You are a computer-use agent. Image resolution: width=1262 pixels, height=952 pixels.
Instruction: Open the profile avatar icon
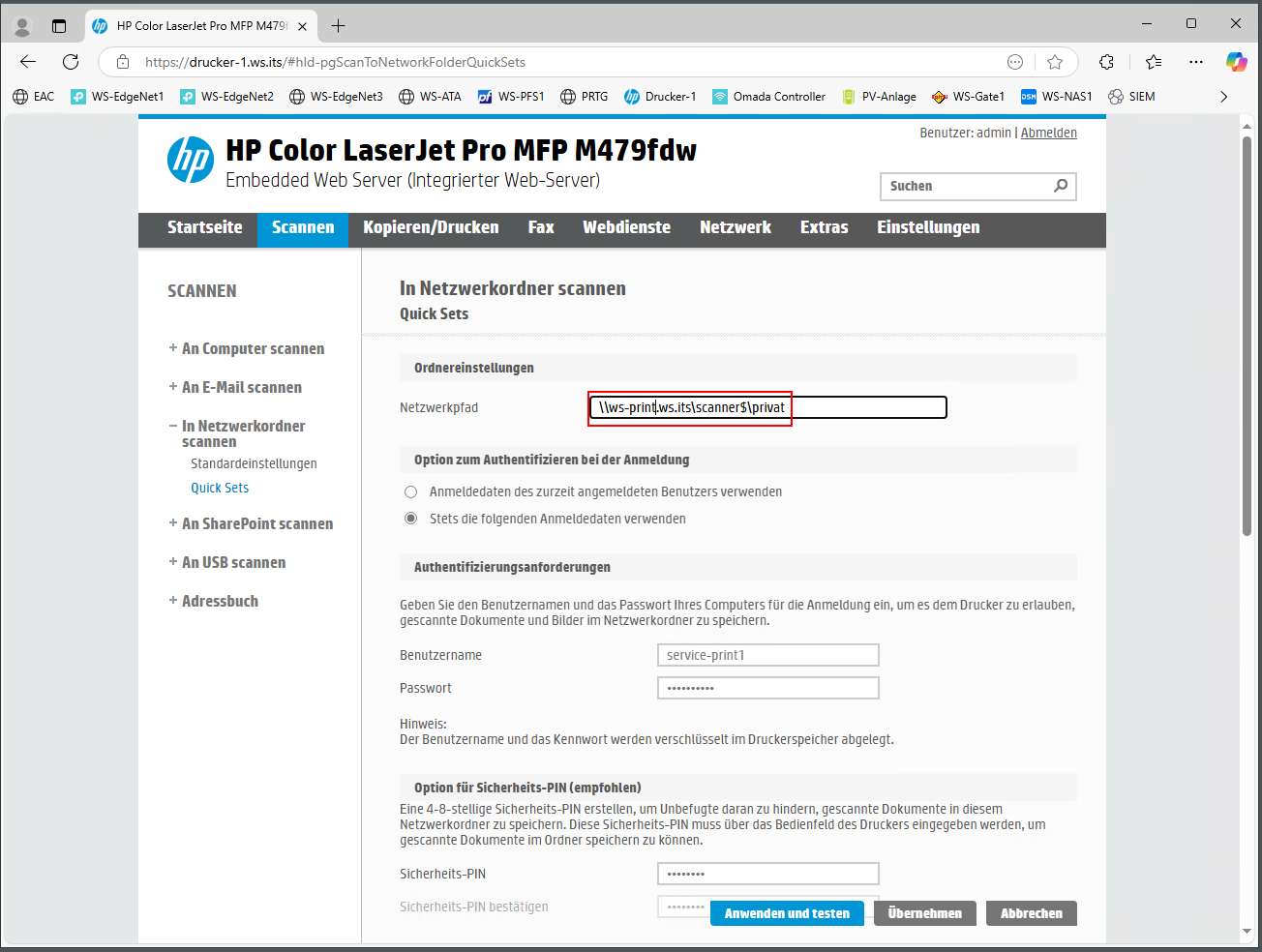22,26
